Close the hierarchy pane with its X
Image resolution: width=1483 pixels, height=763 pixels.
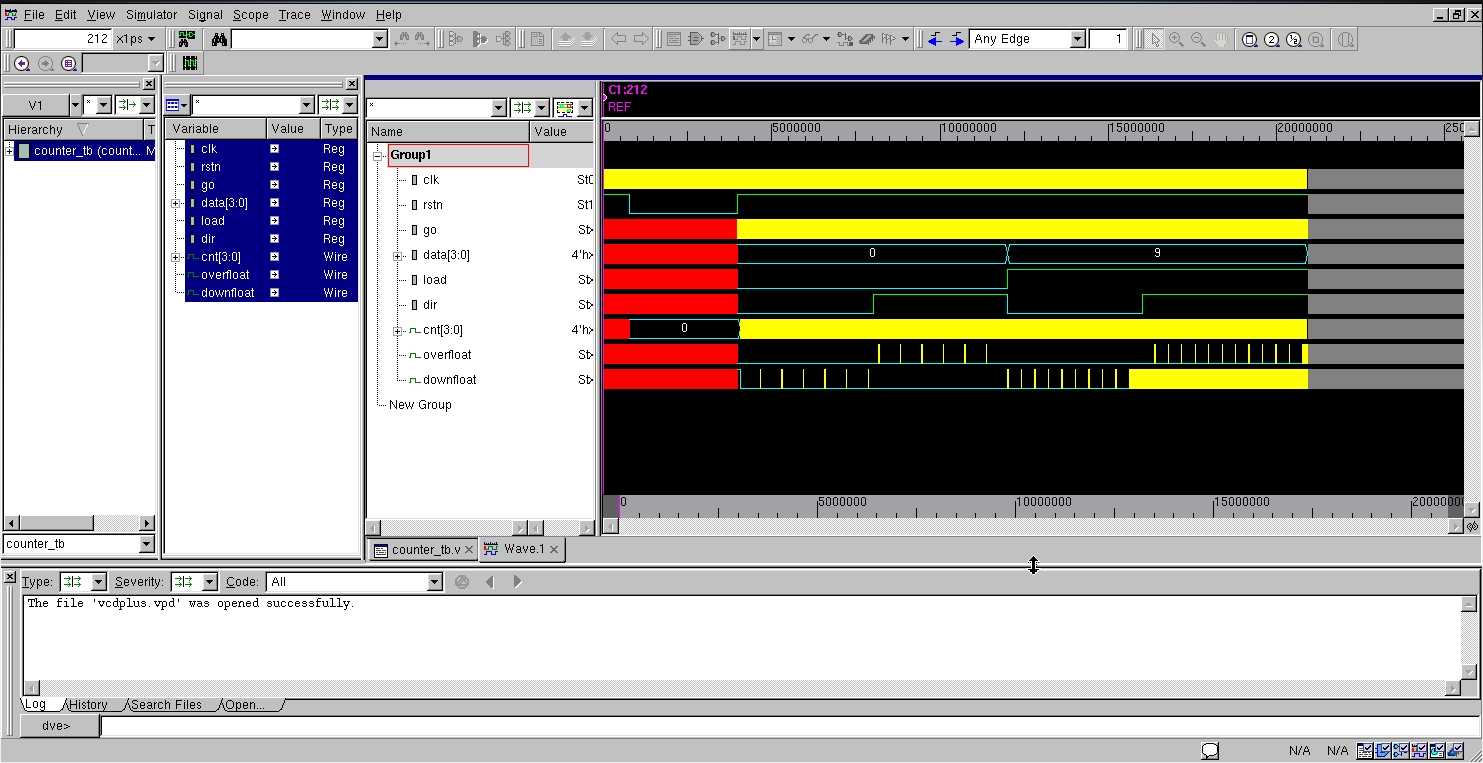tap(149, 85)
